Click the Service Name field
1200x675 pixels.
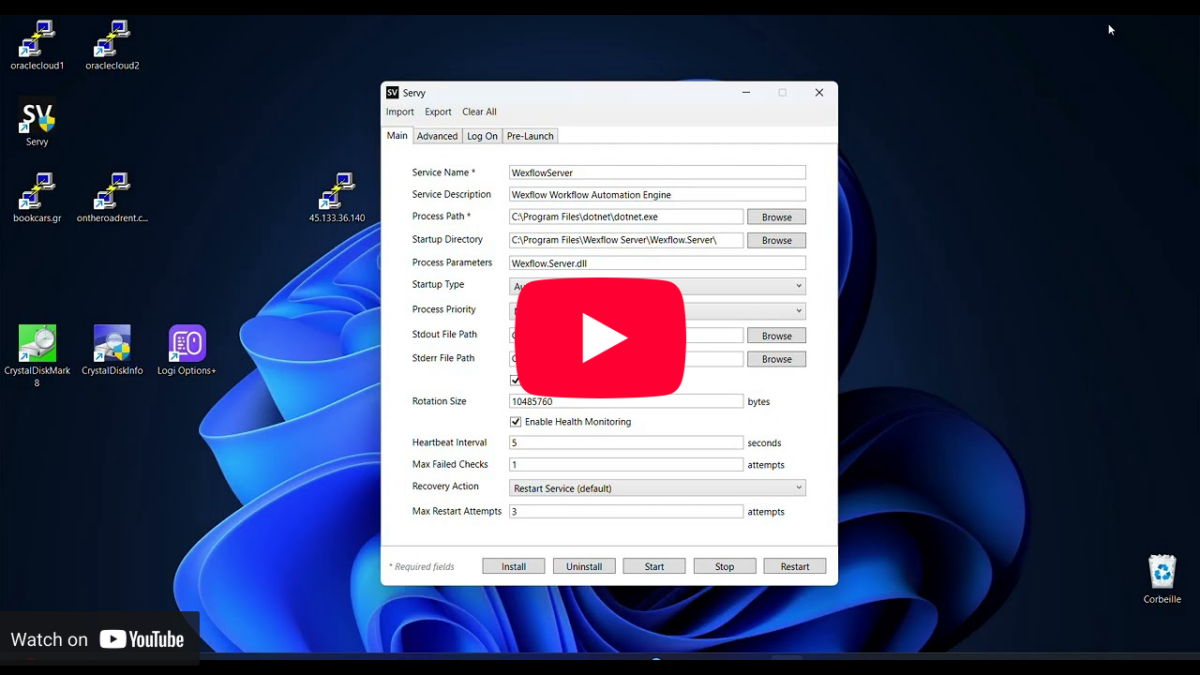coord(657,173)
